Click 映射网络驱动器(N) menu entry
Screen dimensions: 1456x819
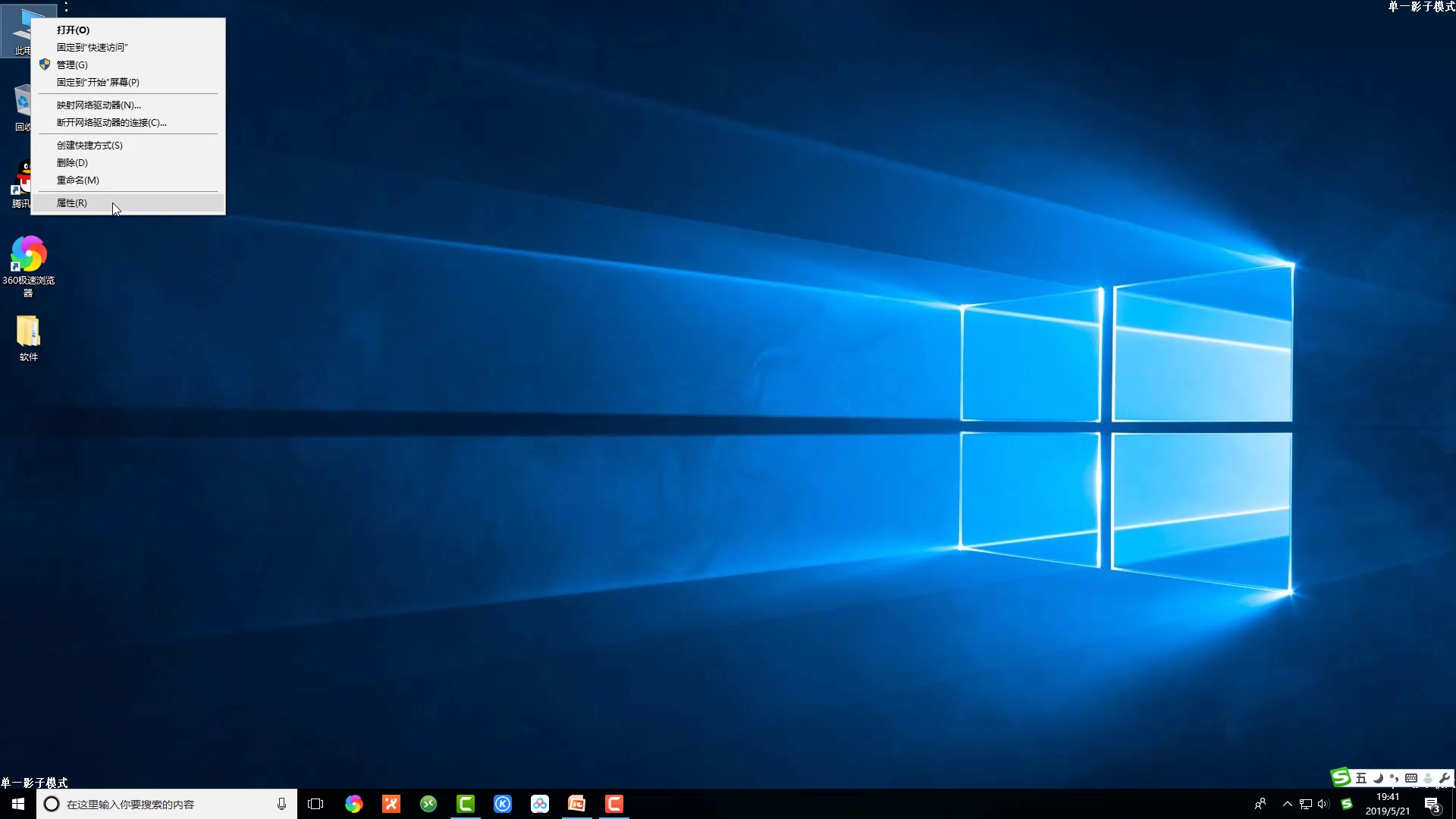pyautogui.click(x=99, y=105)
